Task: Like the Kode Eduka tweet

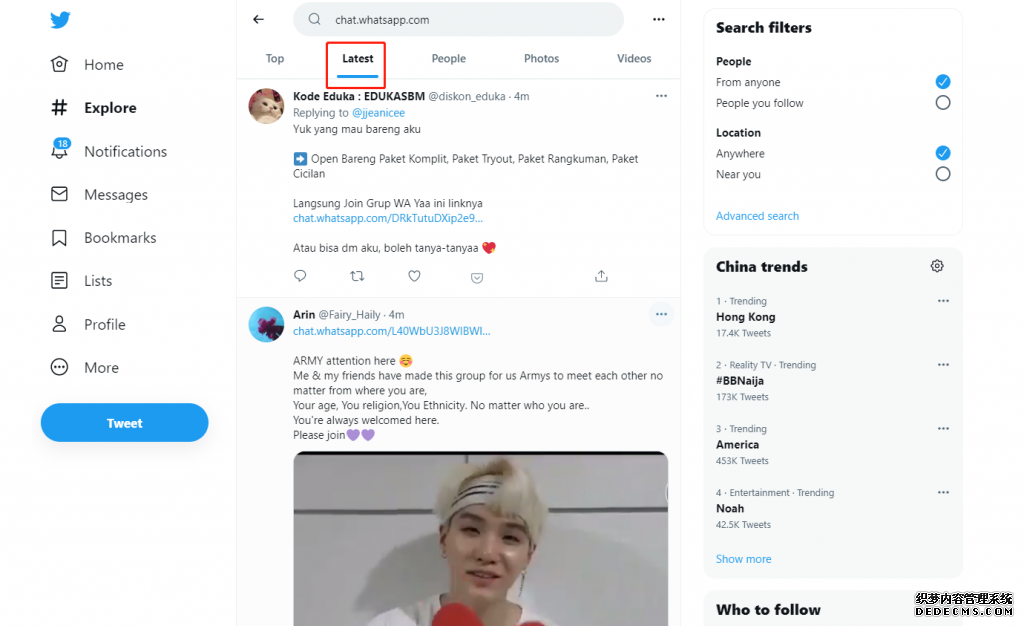Action: 414,276
